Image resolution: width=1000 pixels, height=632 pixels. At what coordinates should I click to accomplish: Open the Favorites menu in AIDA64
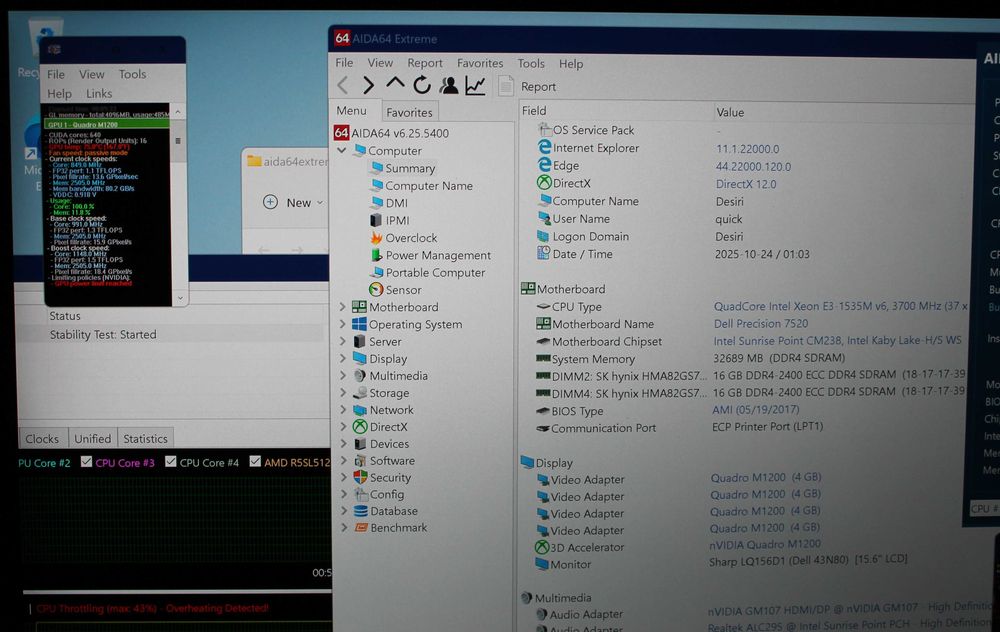click(x=480, y=63)
